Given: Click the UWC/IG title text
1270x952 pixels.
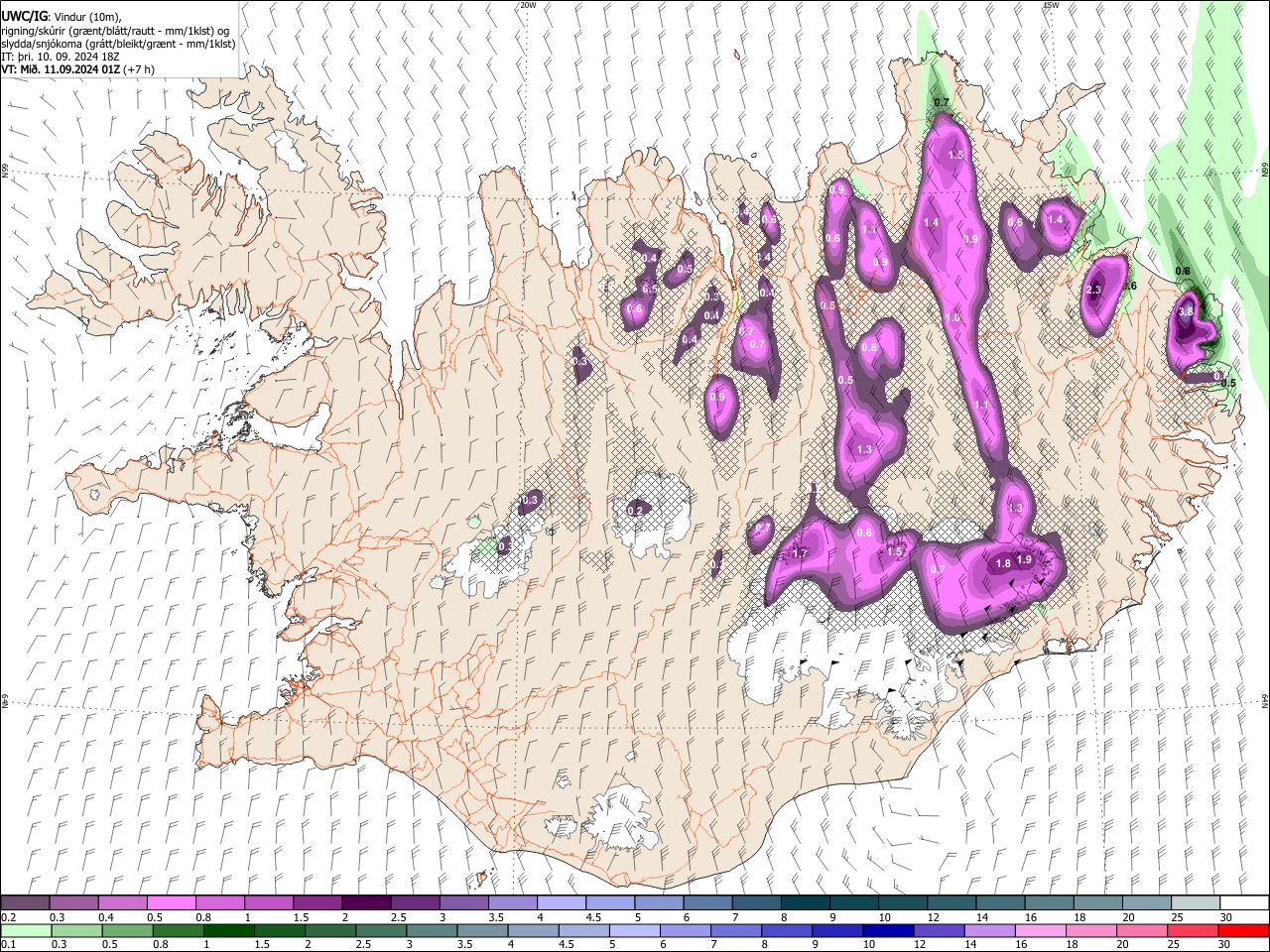Looking at the screenshot, I should click(24, 15).
